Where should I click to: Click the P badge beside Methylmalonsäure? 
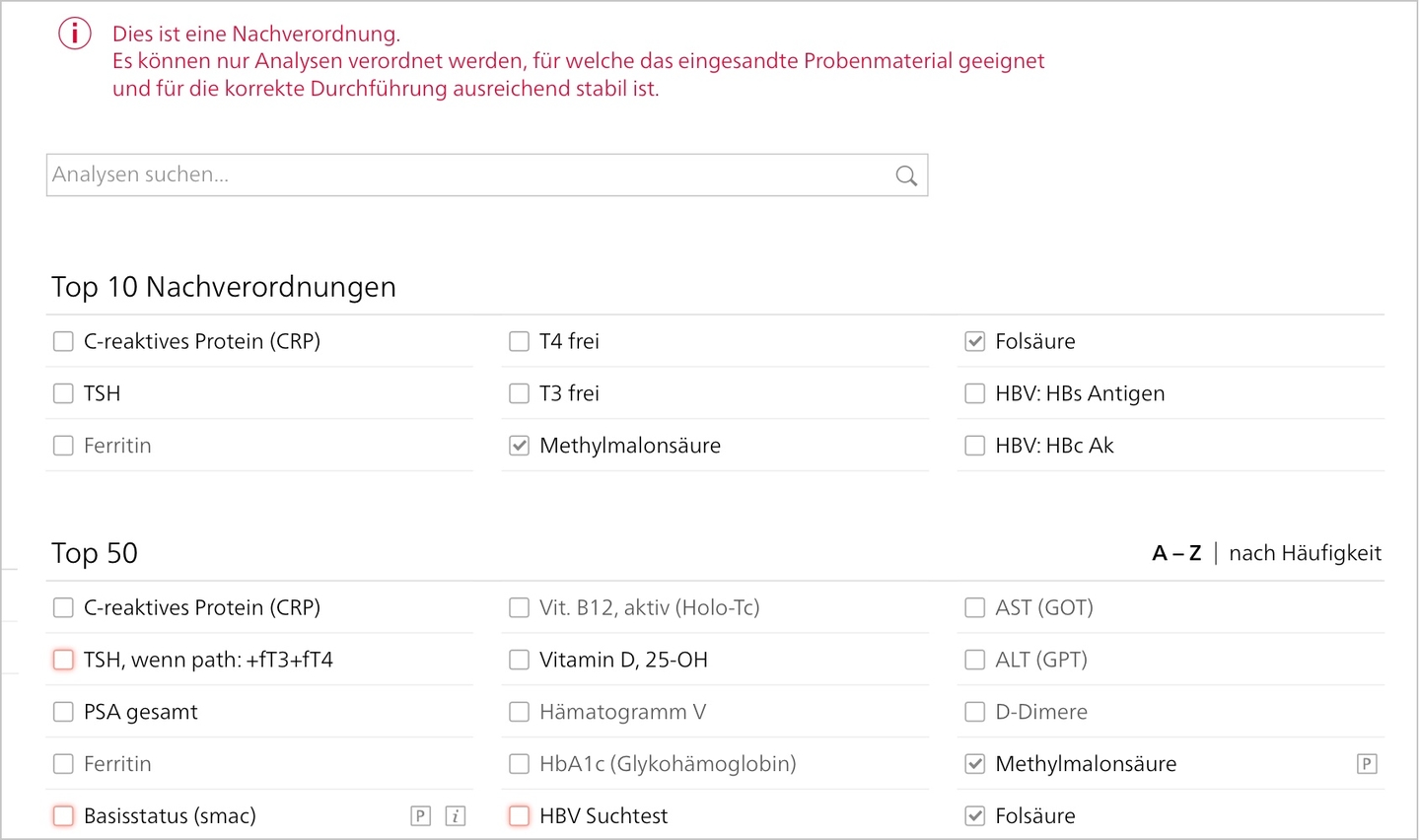coord(1367,764)
